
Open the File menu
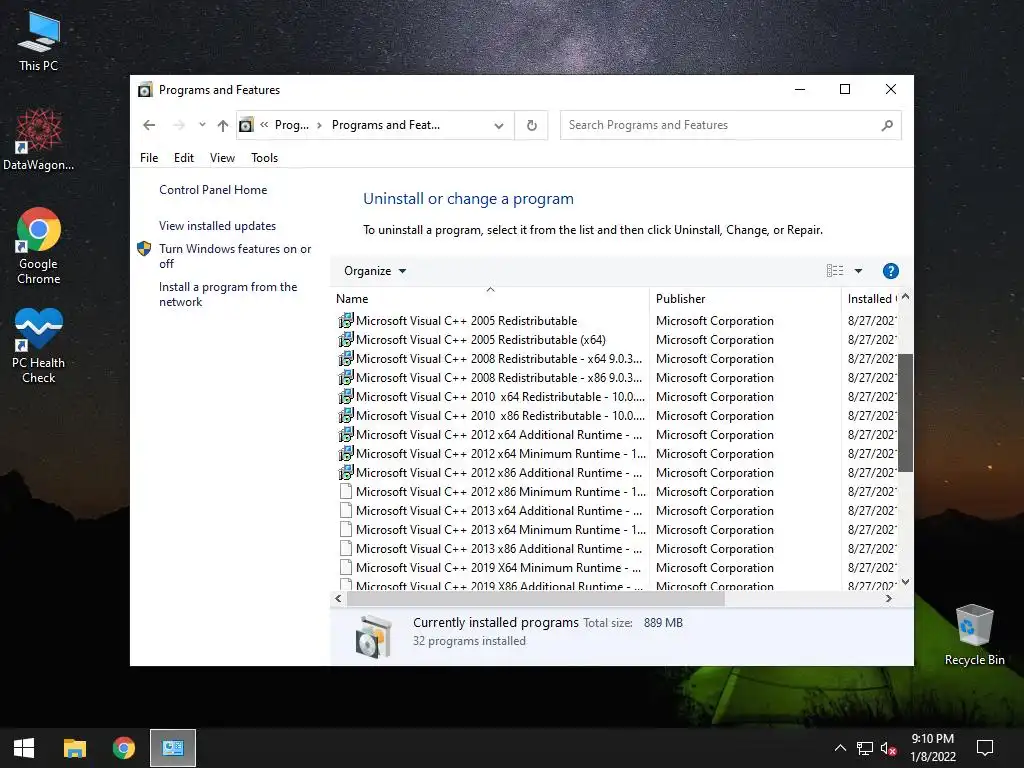[149, 157]
